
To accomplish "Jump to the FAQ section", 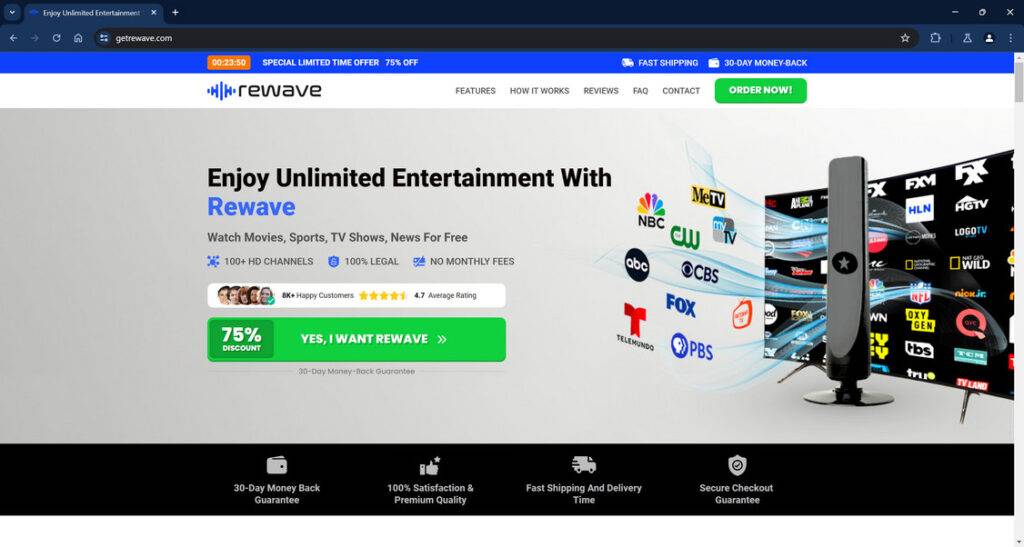I will (x=641, y=91).
